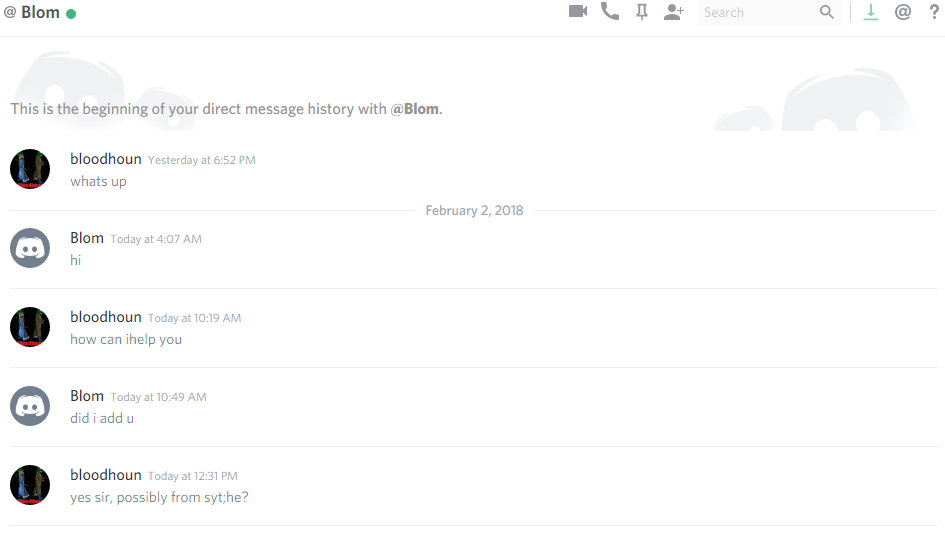Open pinned messages panel

click(642, 12)
